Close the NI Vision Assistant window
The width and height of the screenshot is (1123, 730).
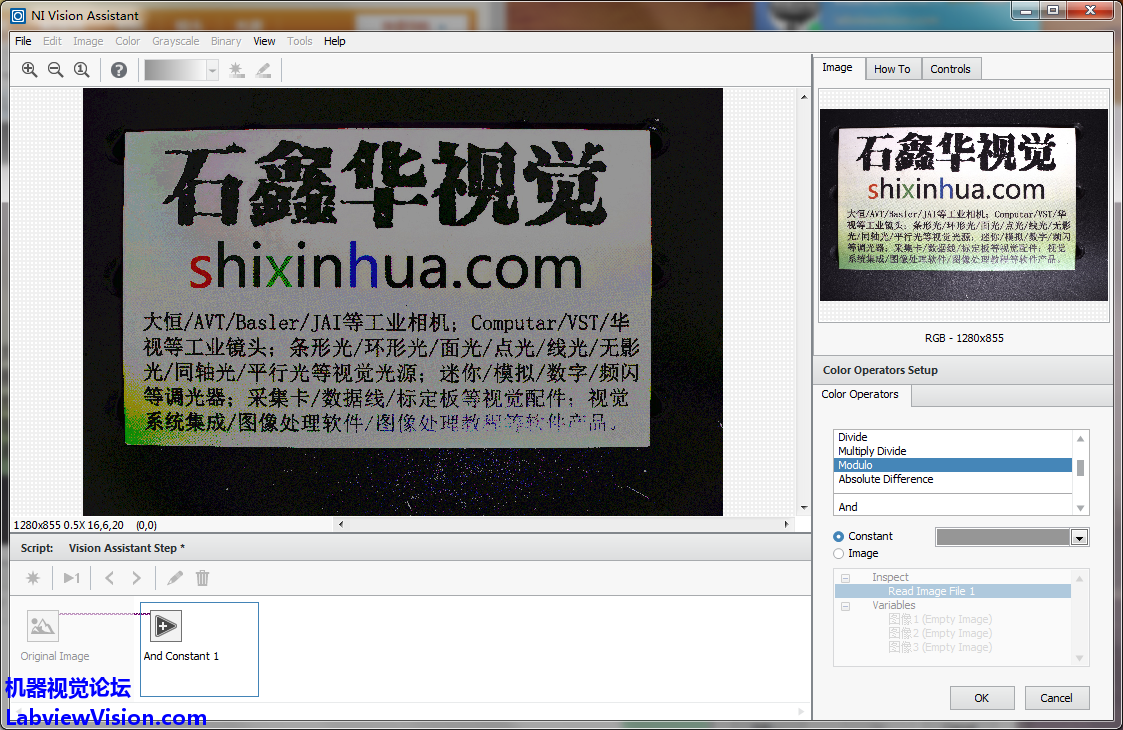1090,11
